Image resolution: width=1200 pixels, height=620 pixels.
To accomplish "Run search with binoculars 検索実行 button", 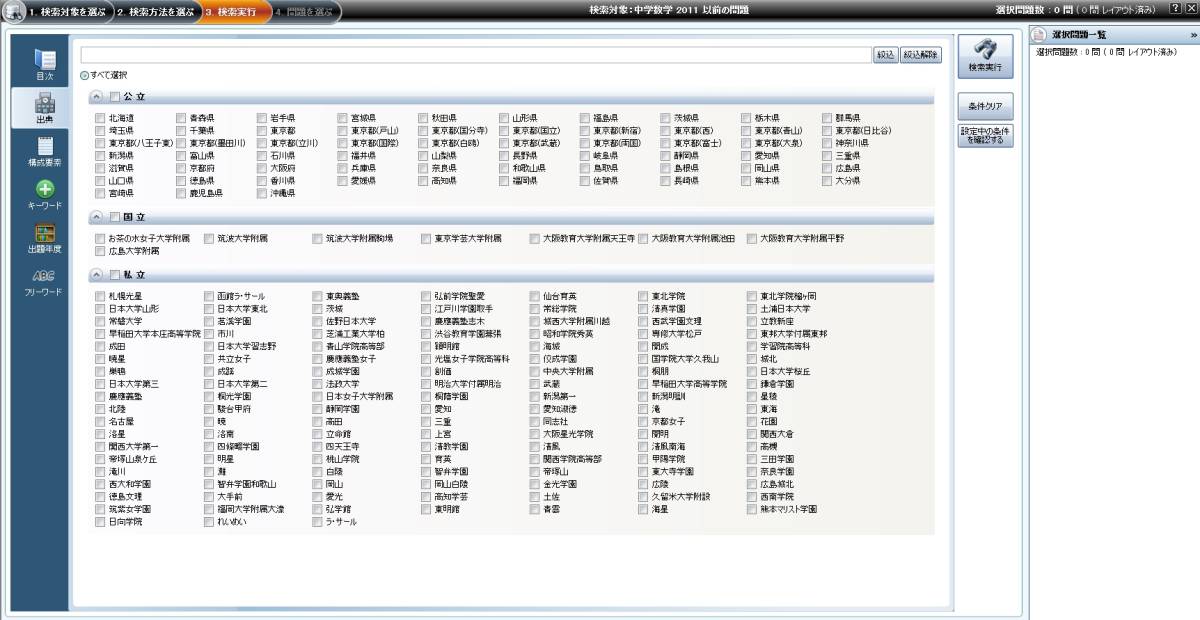I will (x=985, y=58).
